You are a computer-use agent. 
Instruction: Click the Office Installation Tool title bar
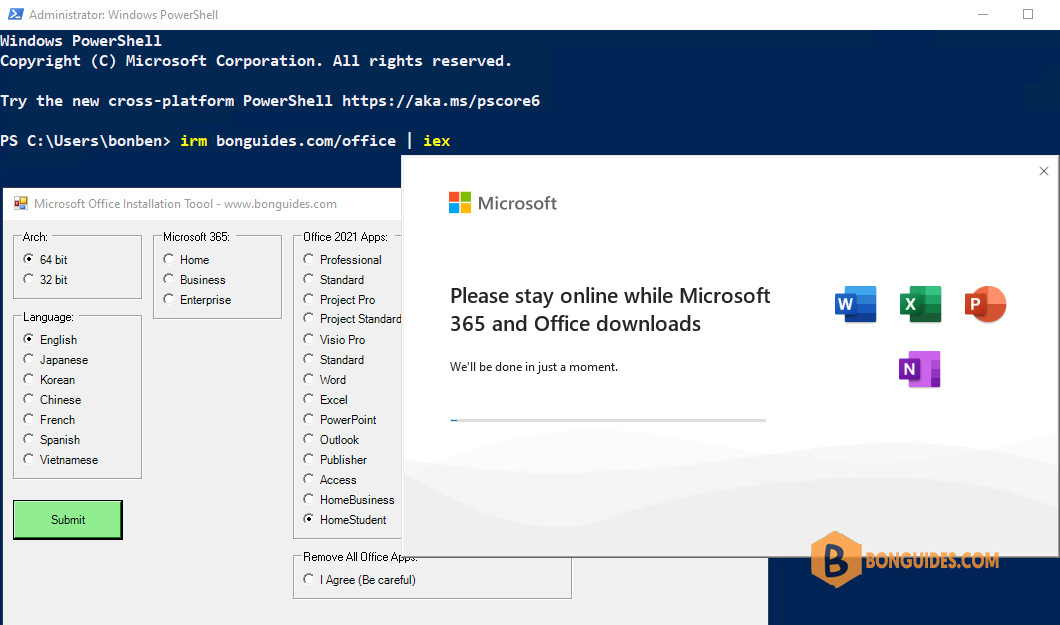[202, 203]
